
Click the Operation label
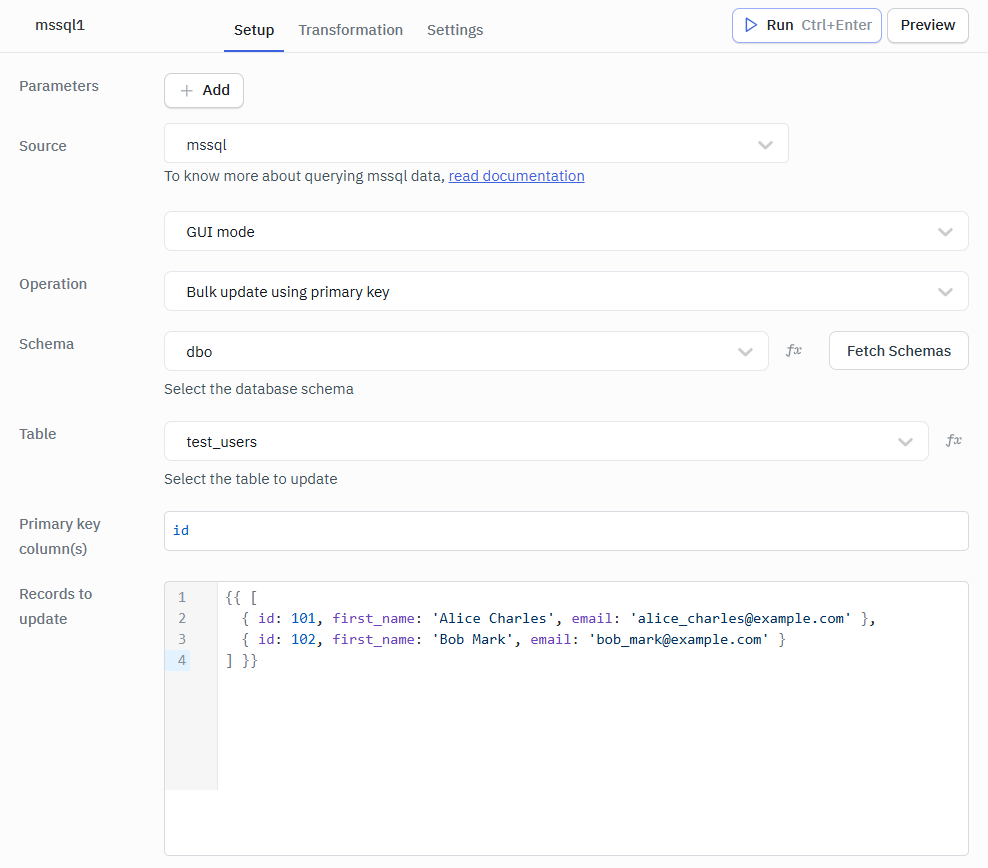pyautogui.click(x=53, y=284)
